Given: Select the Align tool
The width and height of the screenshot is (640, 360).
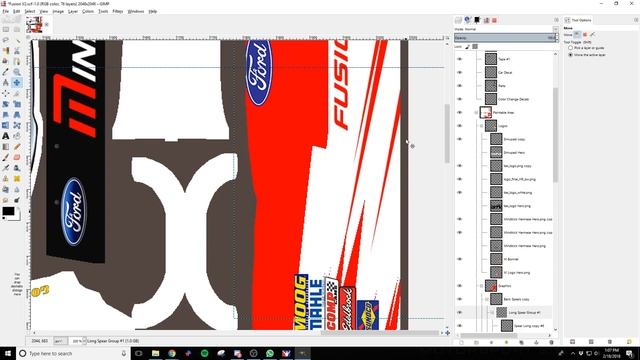Looking at the screenshot, I should 6,93.
